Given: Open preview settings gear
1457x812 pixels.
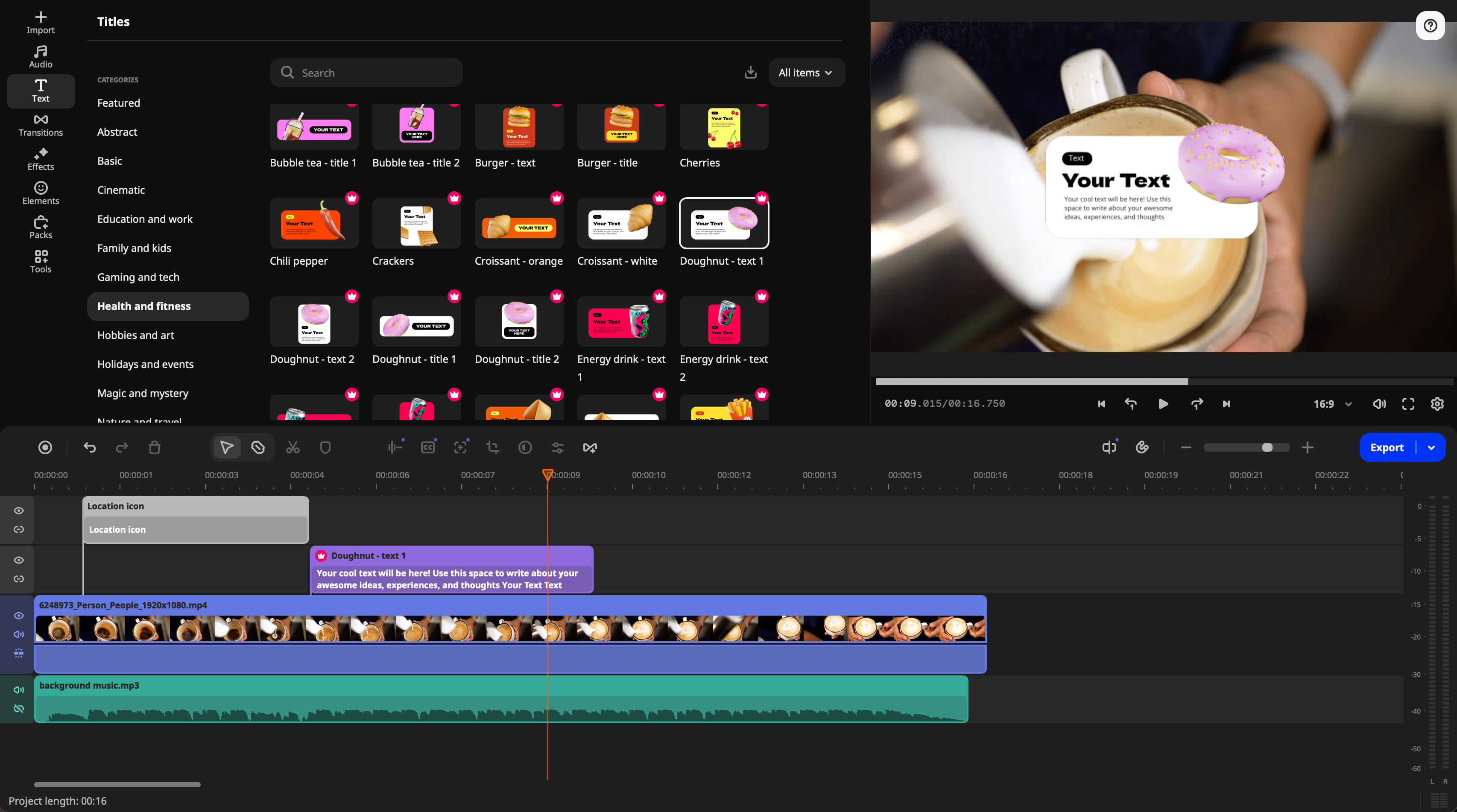Looking at the screenshot, I should 1437,404.
